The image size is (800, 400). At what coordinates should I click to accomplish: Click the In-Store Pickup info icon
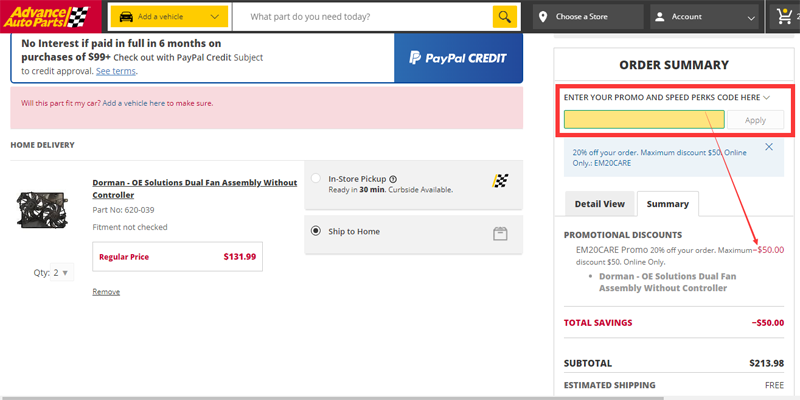393,179
